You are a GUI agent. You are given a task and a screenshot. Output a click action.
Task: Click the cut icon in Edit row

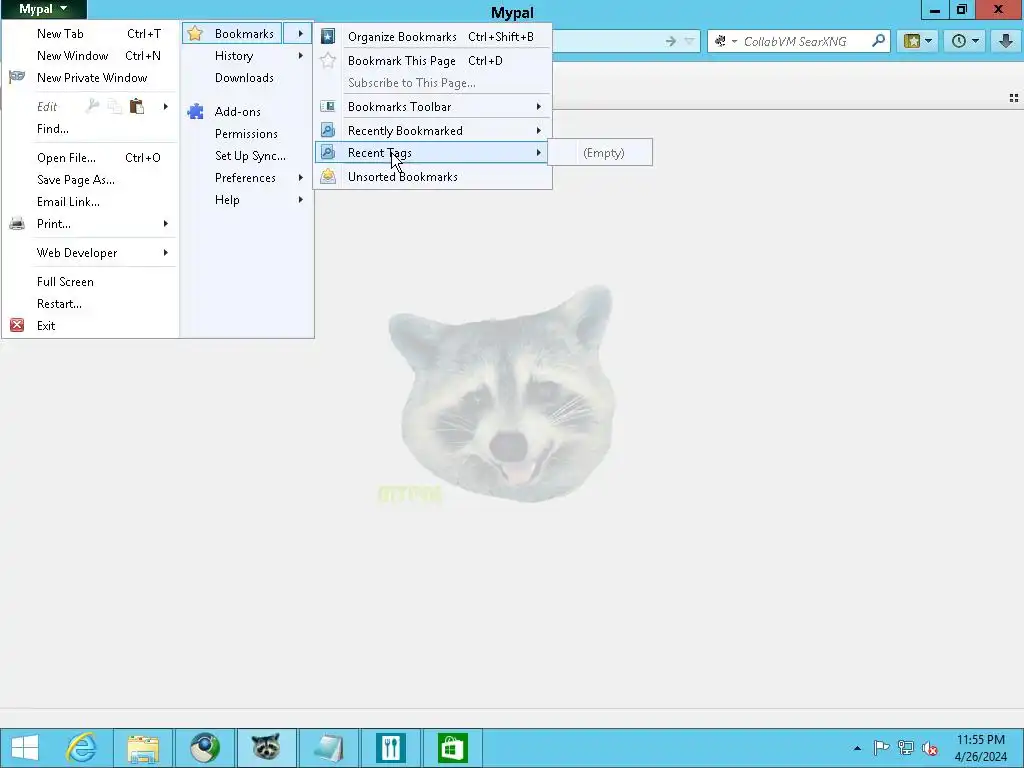93,106
